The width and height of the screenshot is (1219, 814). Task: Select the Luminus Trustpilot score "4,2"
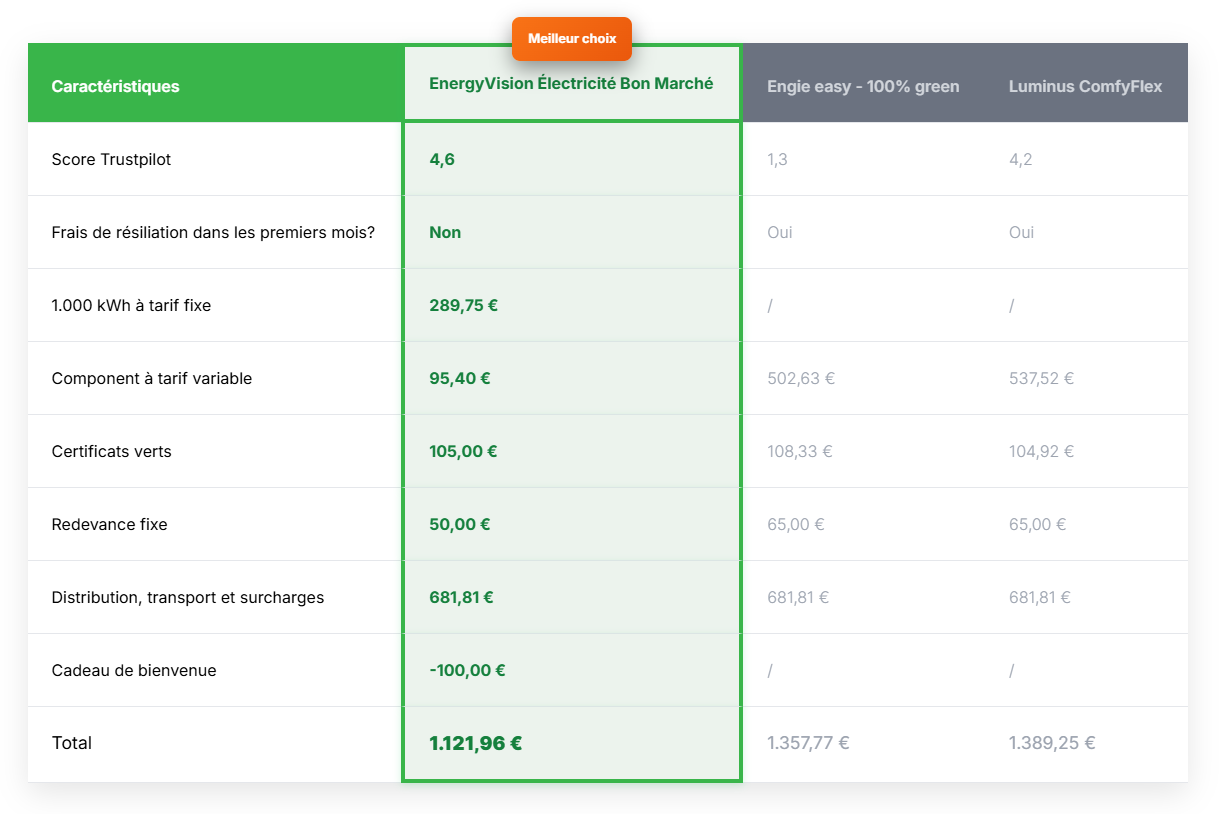pyautogui.click(x=1020, y=159)
